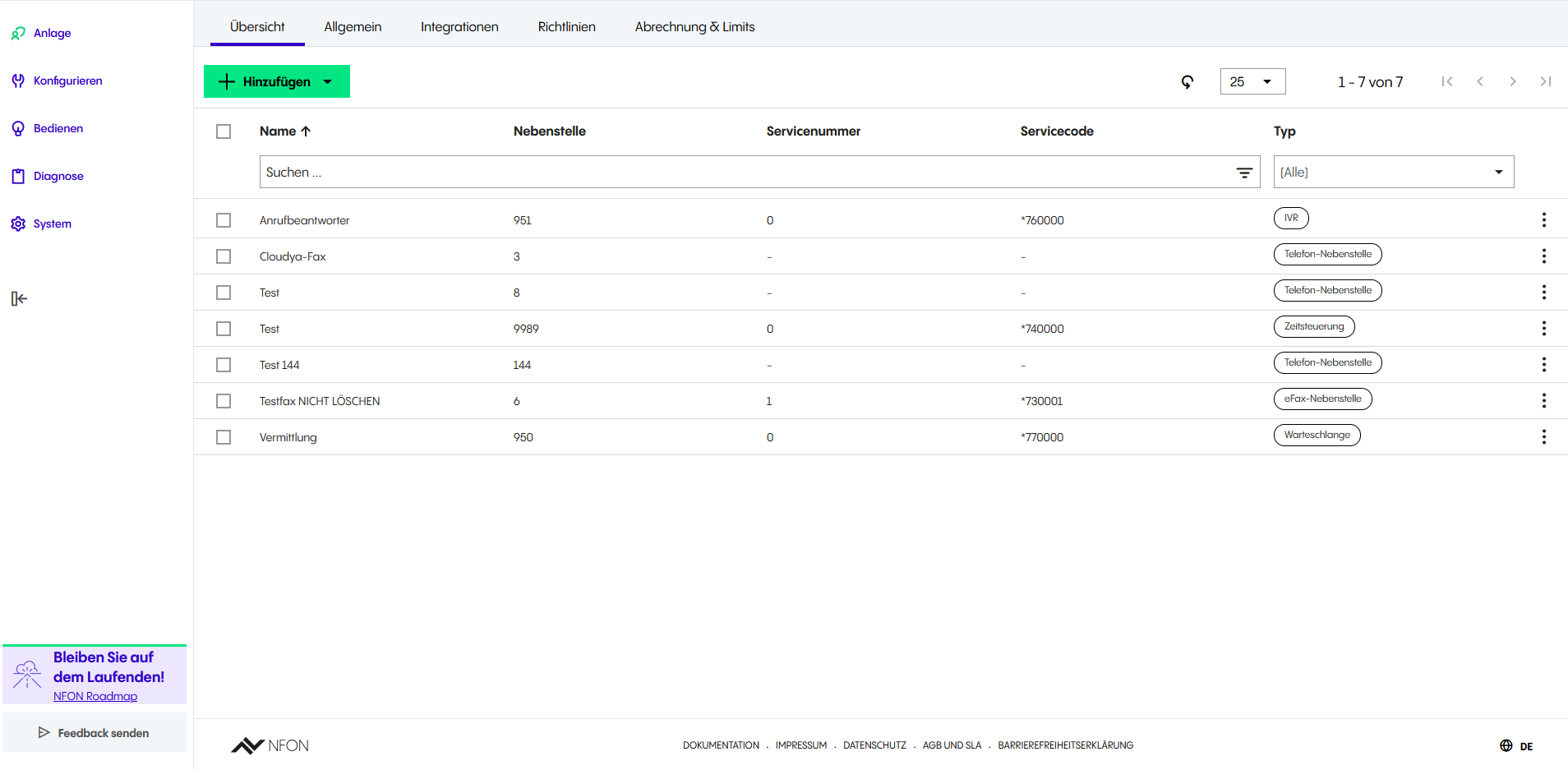
Task: Go to the previous page arrow
Action: point(1480,81)
